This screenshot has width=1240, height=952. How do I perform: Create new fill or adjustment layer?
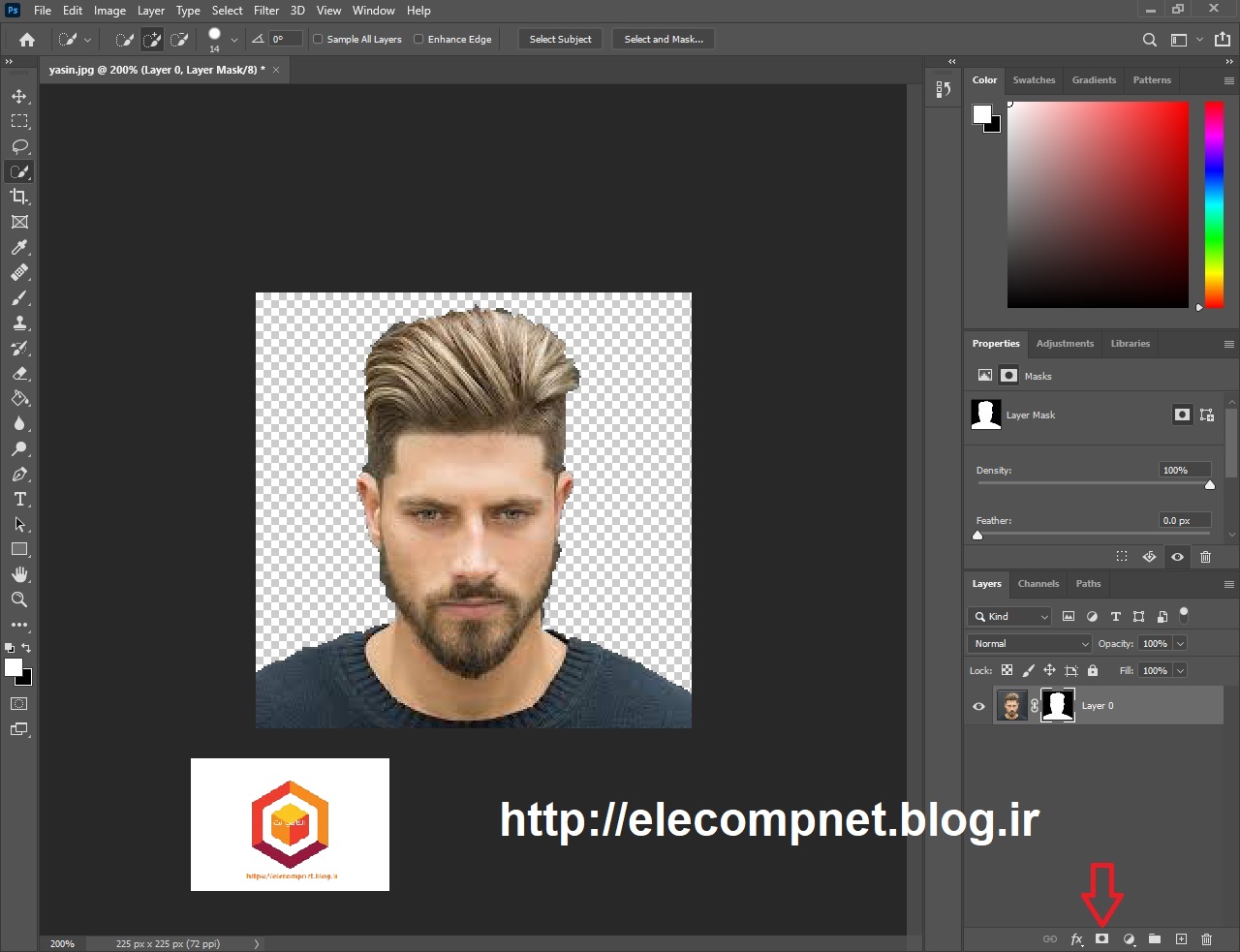[x=1129, y=938]
